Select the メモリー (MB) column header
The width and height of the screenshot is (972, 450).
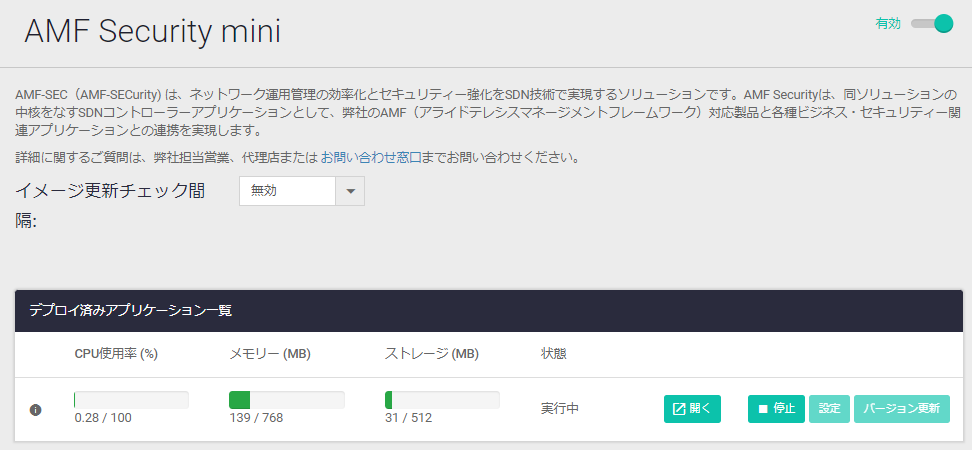coord(271,354)
